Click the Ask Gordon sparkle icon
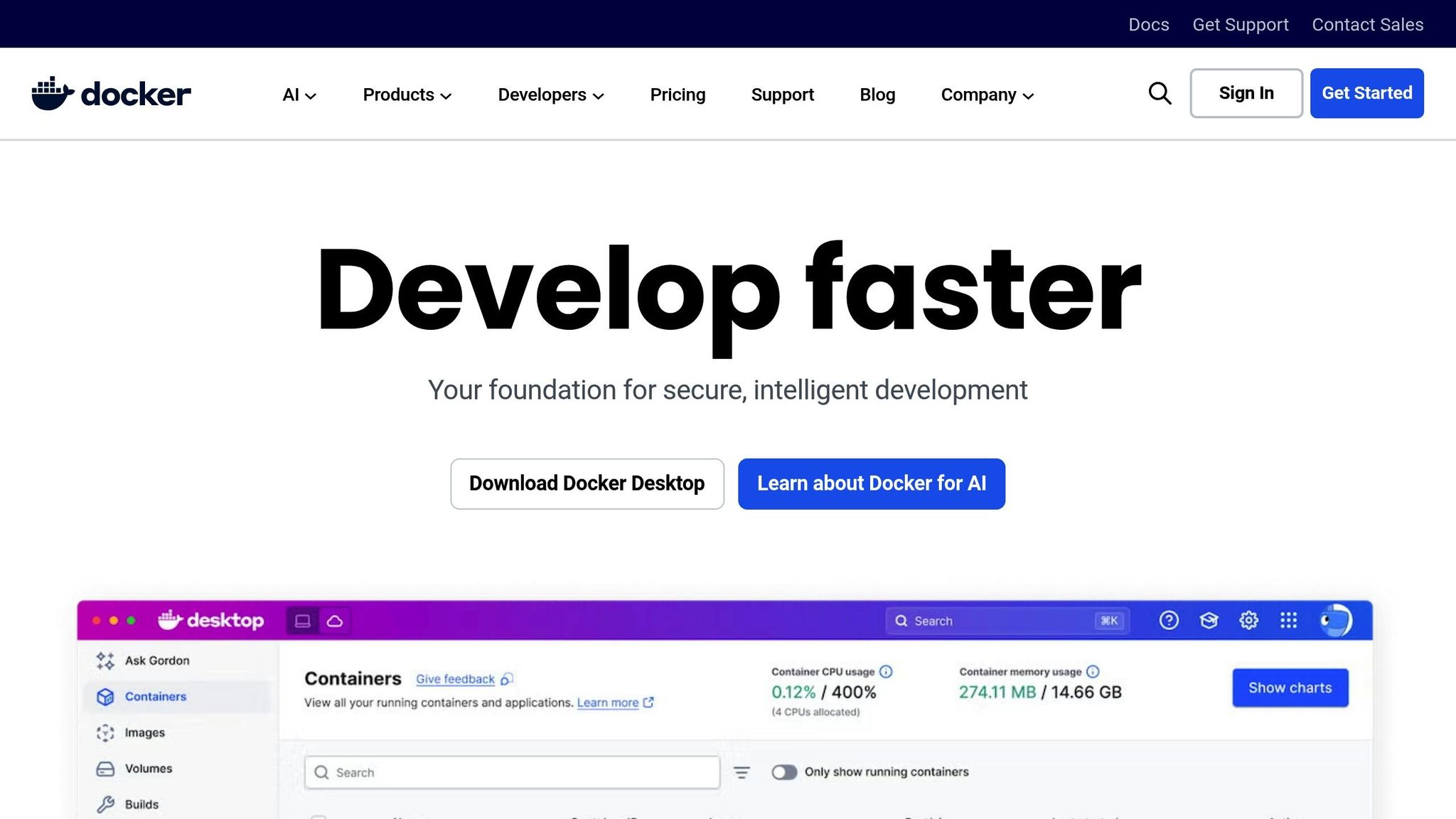This screenshot has height=819, width=1456. tap(105, 660)
